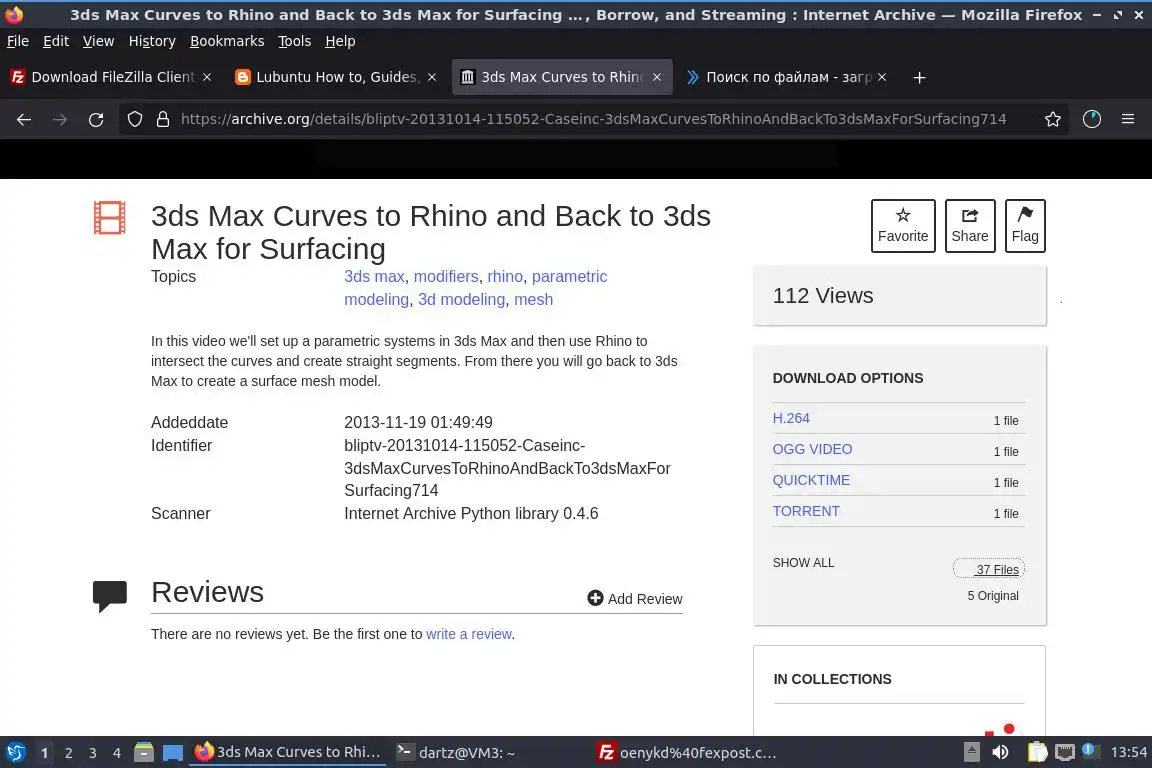
Task: Click the Favorite star button
Action: [x=903, y=226]
